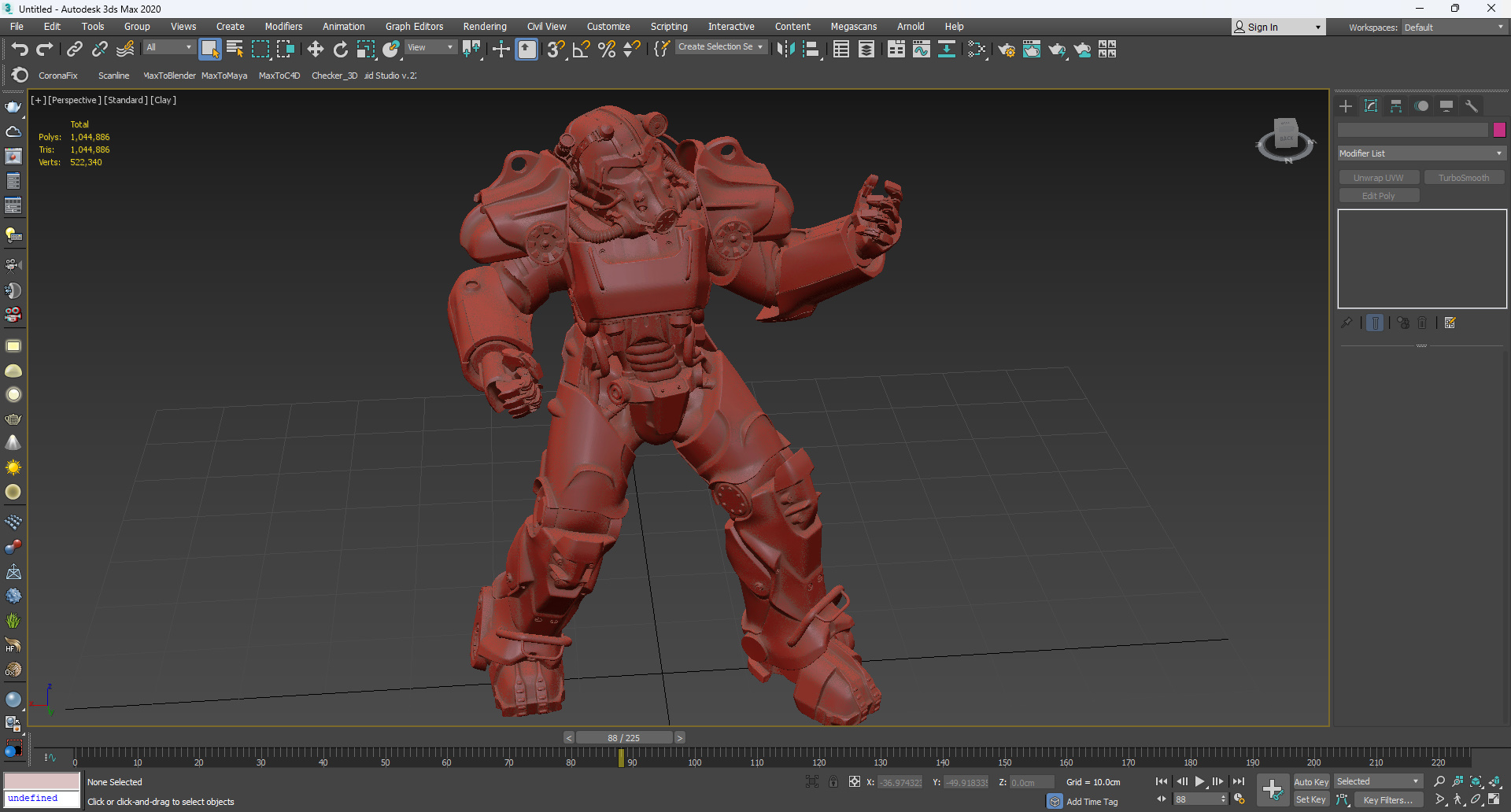This screenshot has height=812, width=1511.
Task: Open the Layer Explorer
Action: pyautogui.click(x=866, y=50)
